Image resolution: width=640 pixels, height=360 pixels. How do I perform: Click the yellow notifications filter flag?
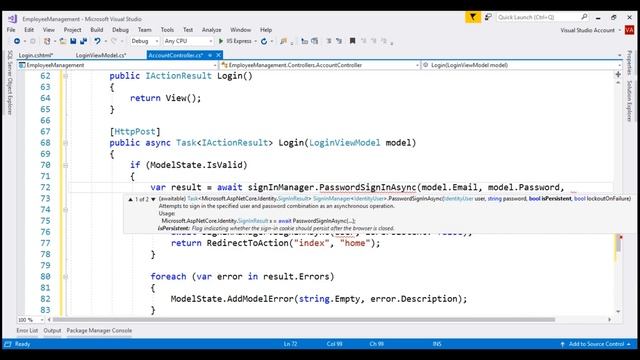pyautogui.click(x=473, y=17)
